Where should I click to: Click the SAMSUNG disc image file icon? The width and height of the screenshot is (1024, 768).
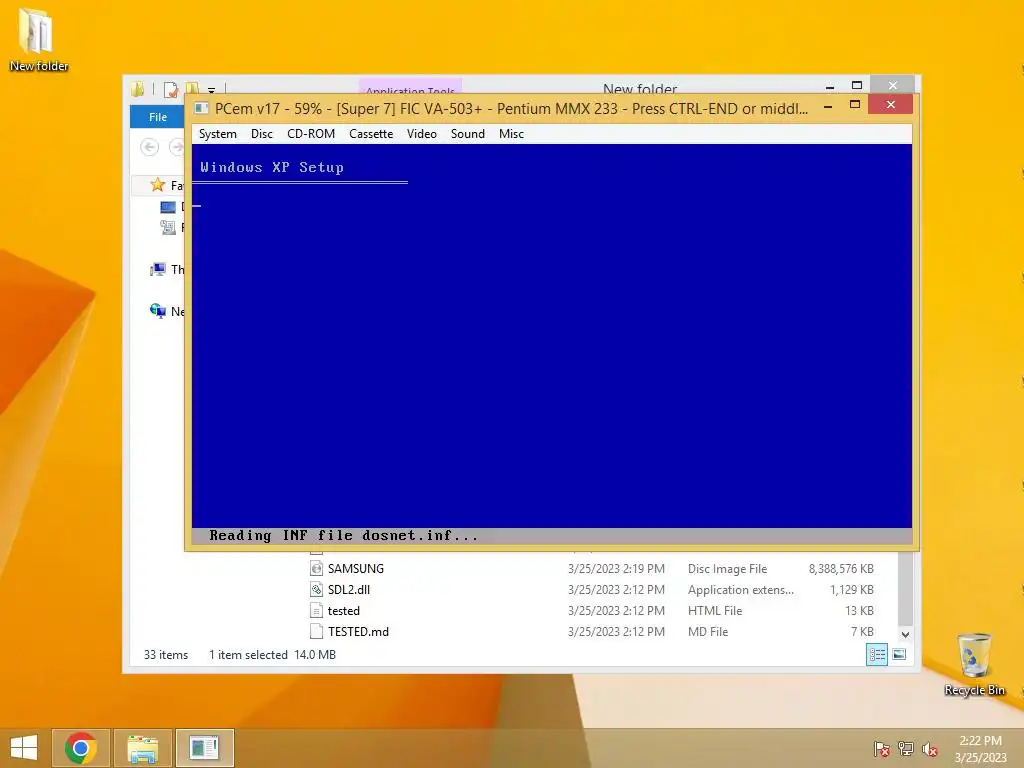click(x=316, y=569)
